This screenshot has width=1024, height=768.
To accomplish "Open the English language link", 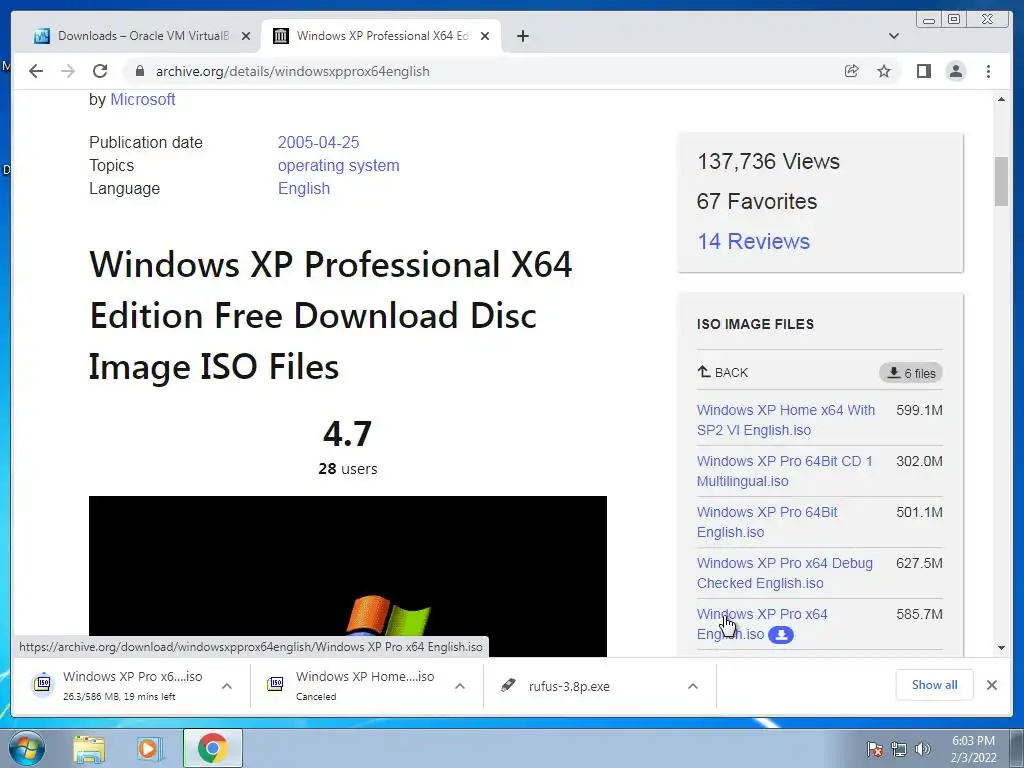I will click(x=304, y=188).
